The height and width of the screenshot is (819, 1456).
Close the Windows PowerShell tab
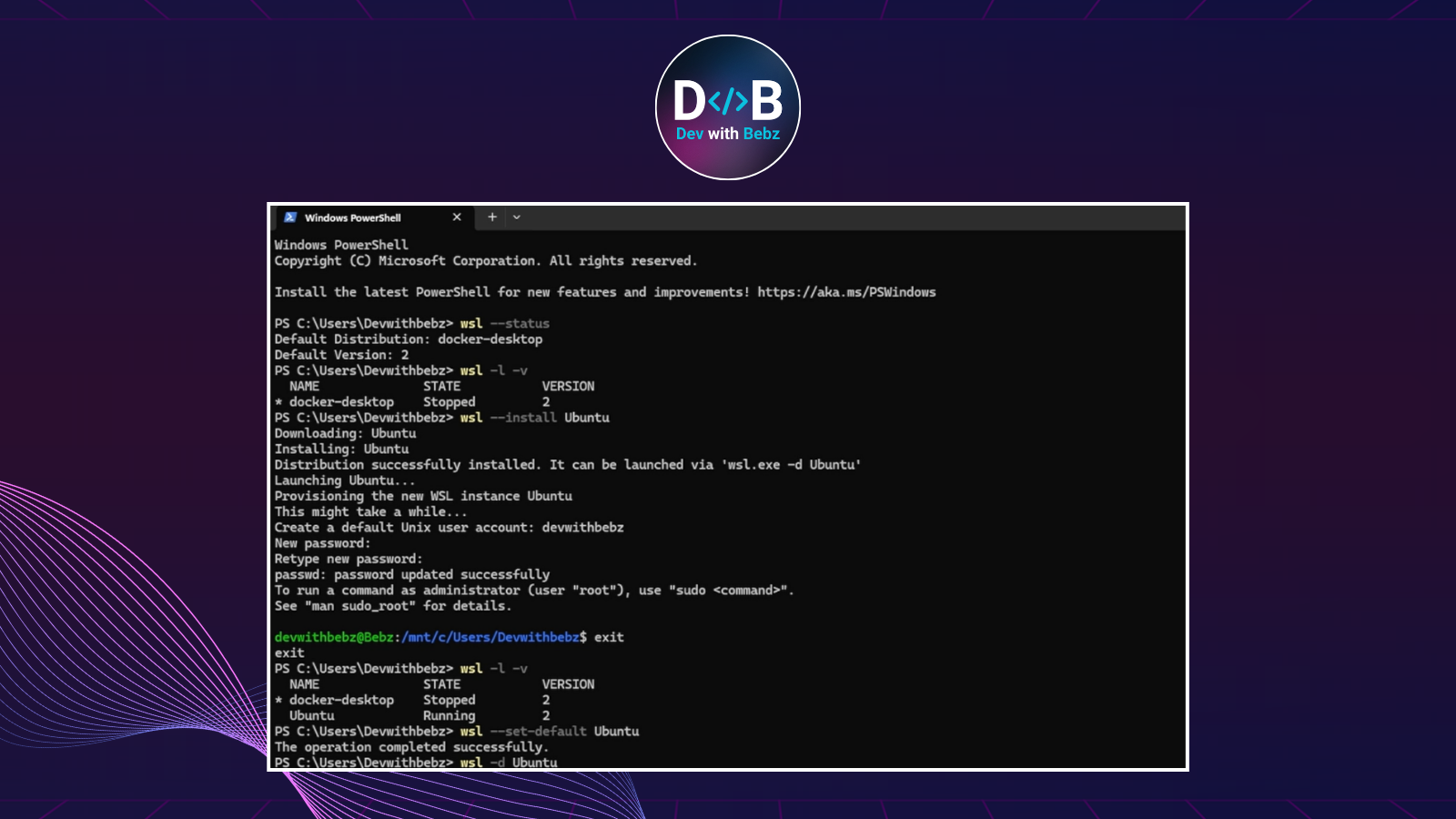point(457,217)
